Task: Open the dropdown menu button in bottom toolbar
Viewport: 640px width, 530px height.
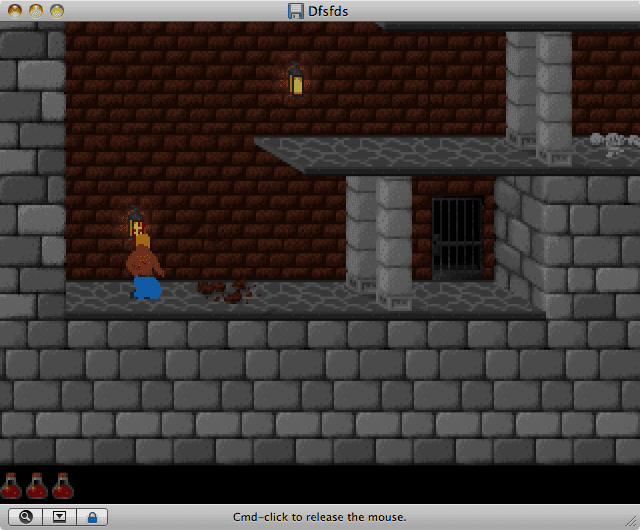Action: click(59, 517)
